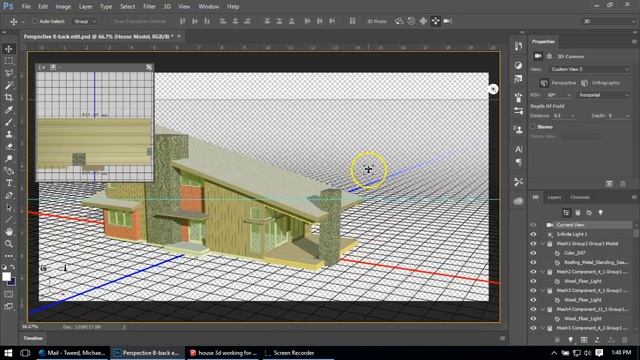Click the Scale 3D camera mode icon

(448, 21)
